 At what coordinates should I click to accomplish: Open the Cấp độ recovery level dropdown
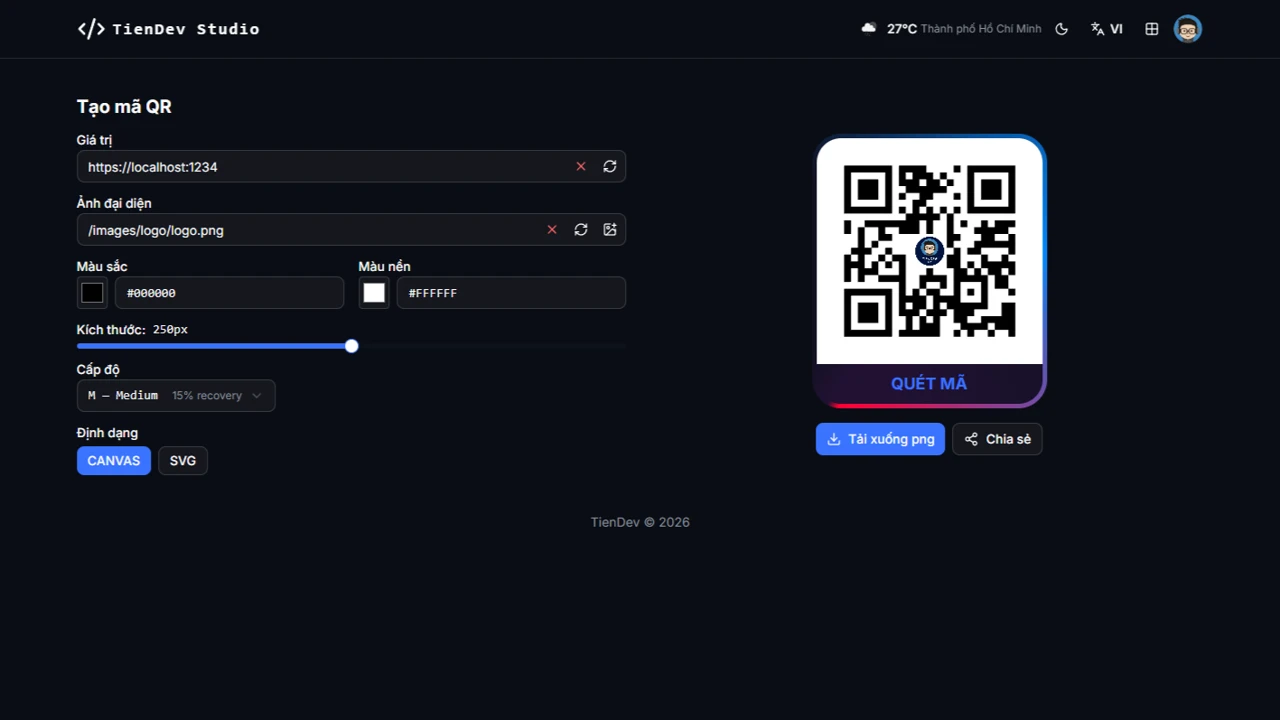176,395
